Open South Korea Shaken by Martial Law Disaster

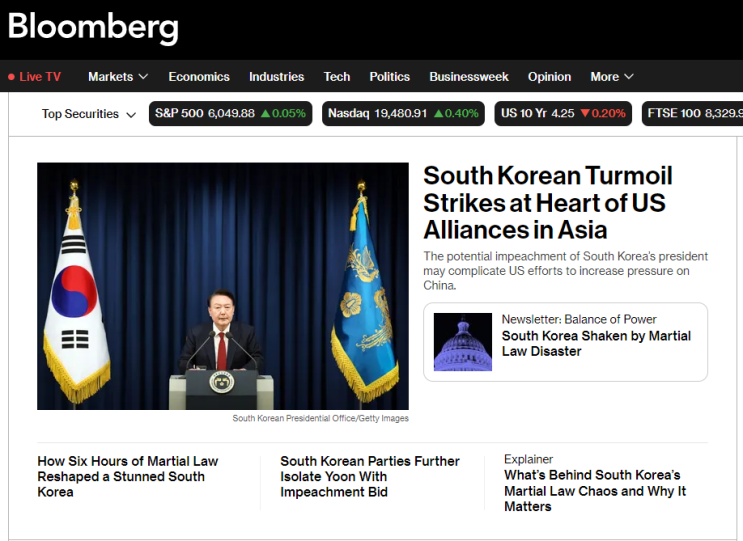pyautogui.click(x=596, y=343)
